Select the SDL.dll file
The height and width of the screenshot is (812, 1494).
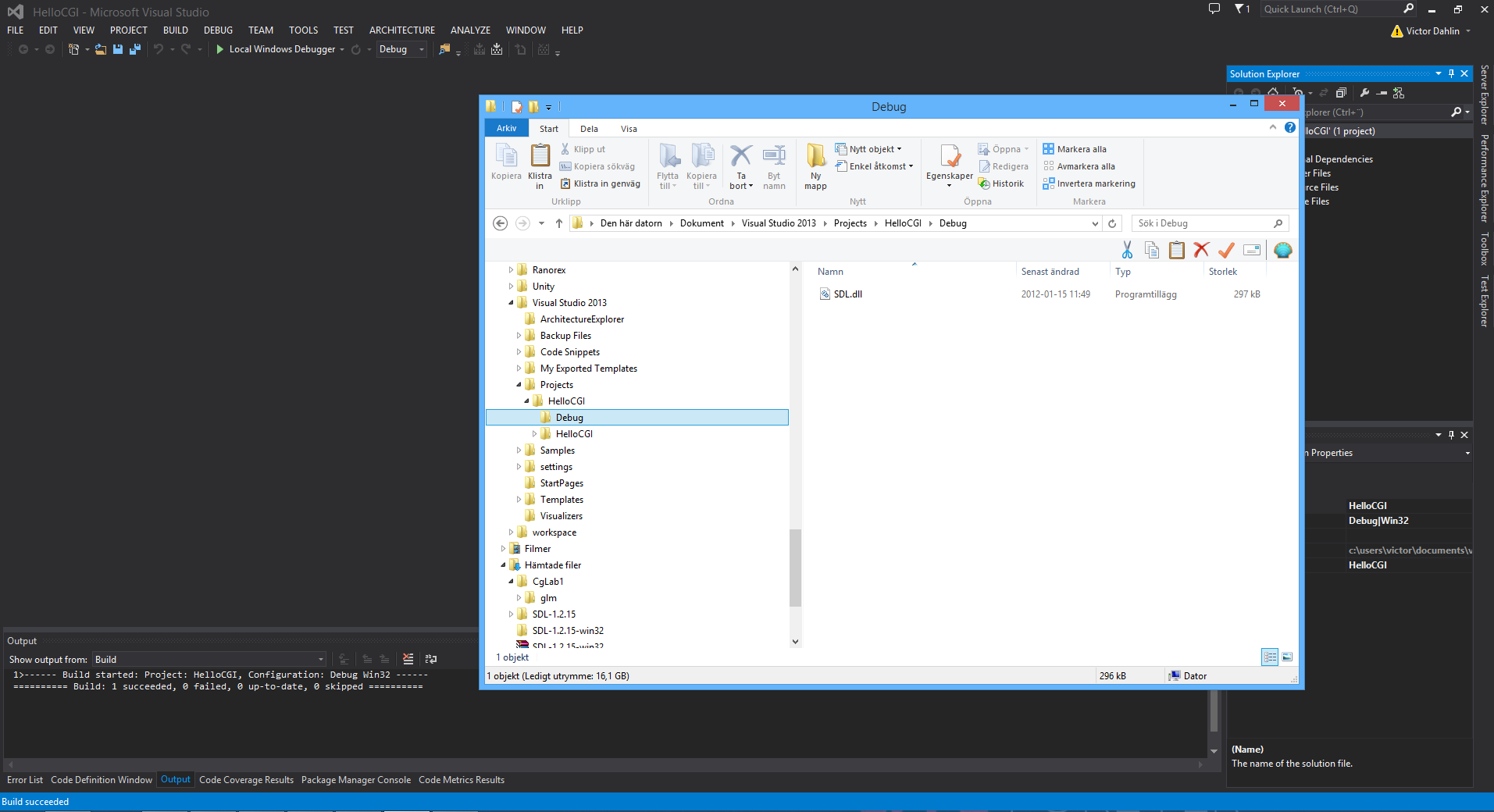pos(847,294)
